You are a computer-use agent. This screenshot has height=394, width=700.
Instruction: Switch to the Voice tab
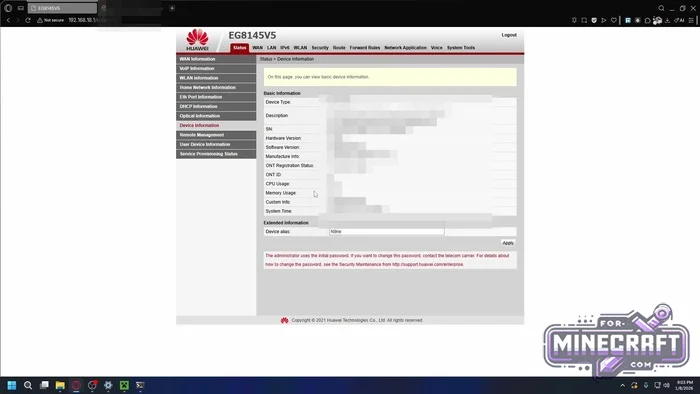437,48
